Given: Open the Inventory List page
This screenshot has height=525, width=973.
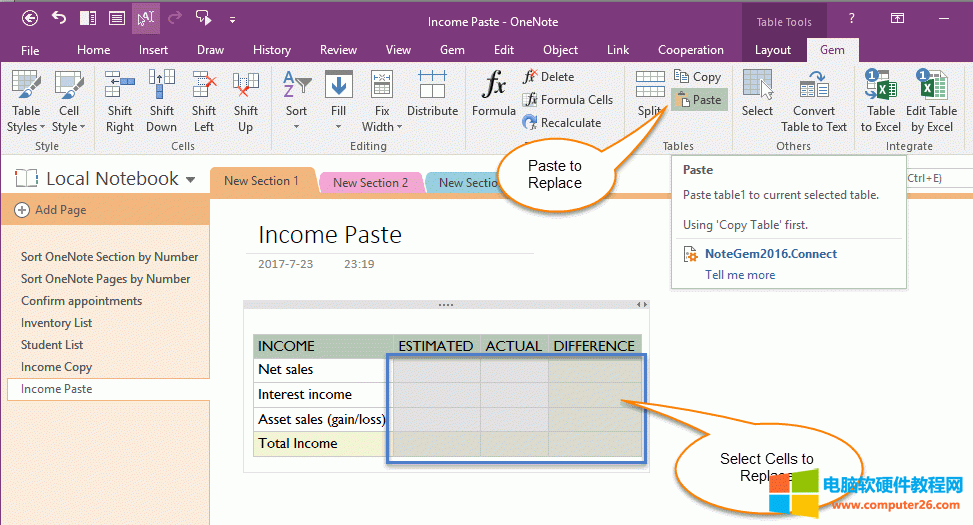Looking at the screenshot, I should click(x=57, y=323).
